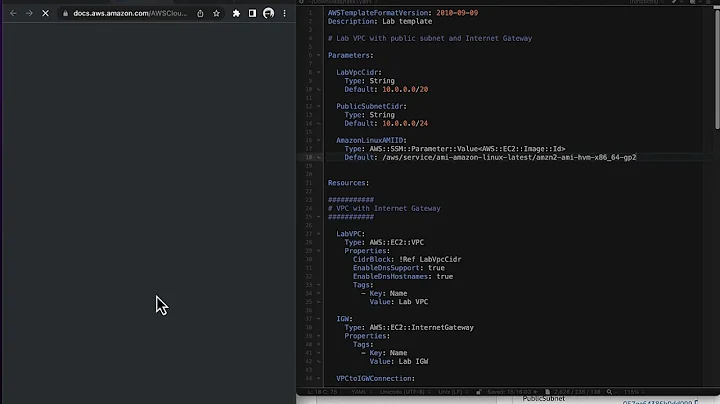Open the browser three-dot menu
The height and width of the screenshot is (404, 720).
point(285,13)
